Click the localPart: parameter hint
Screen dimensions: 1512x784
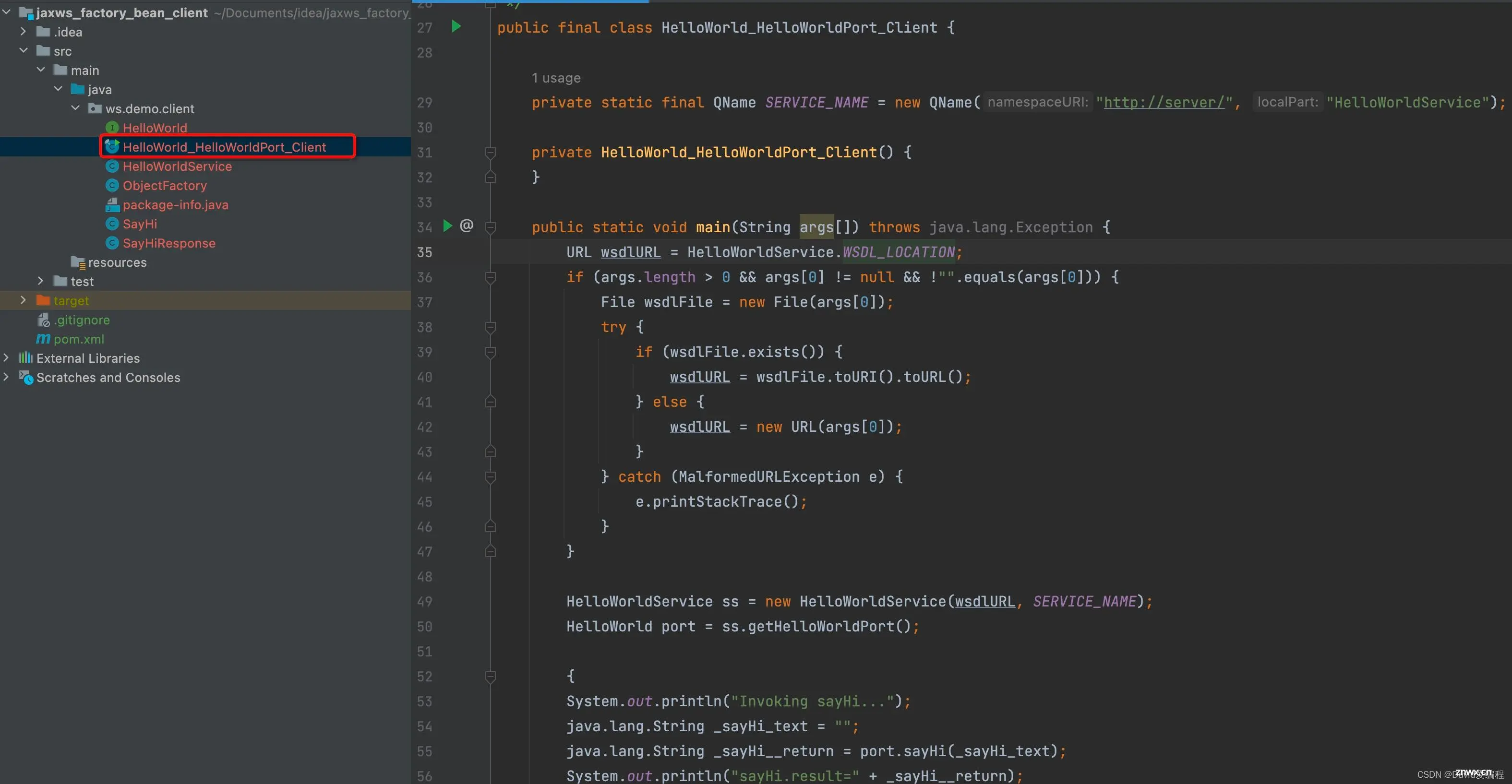tap(1287, 102)
